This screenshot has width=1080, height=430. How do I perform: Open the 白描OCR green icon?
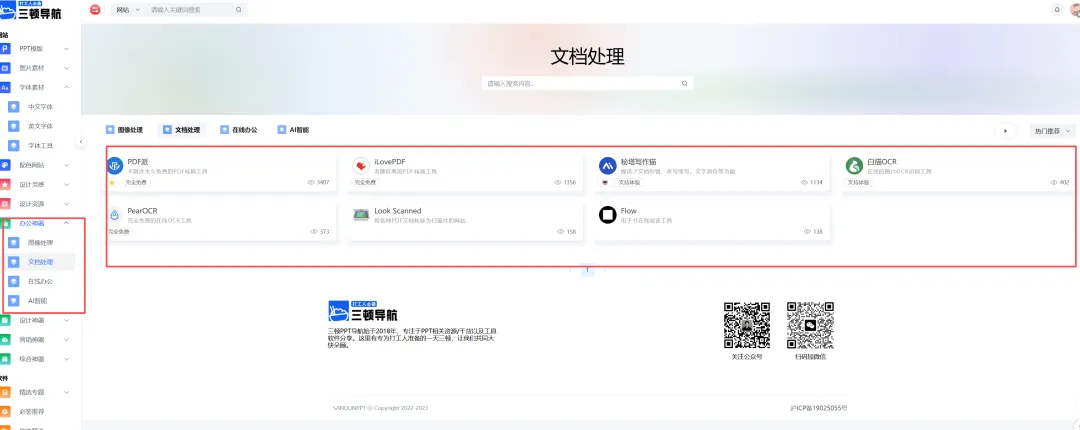tap(854, 165)
